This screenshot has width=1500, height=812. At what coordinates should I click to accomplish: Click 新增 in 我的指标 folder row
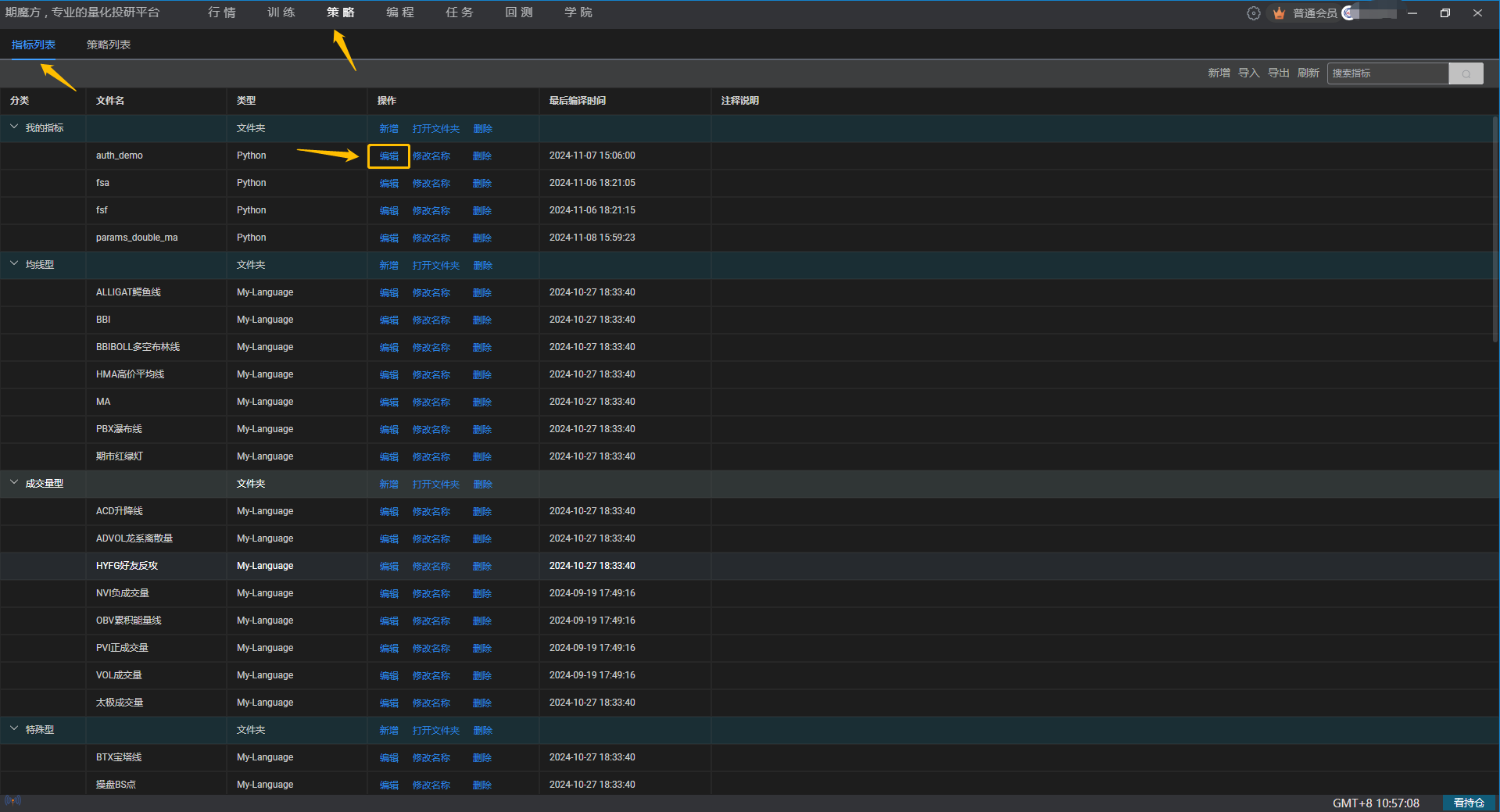[388, 129]
